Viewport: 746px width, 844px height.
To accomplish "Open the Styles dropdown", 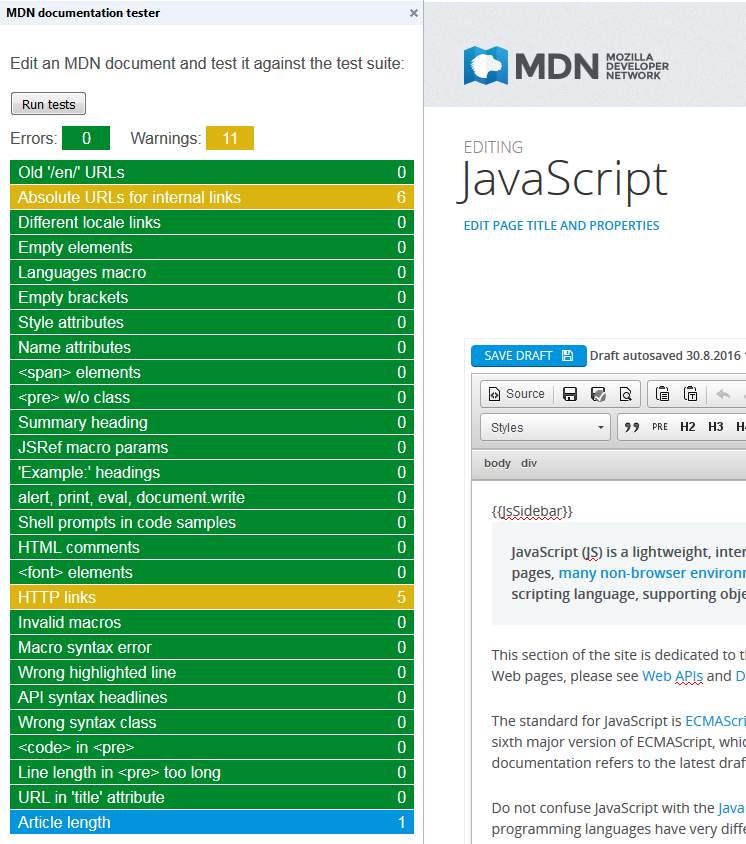I will tap(545, 427).
